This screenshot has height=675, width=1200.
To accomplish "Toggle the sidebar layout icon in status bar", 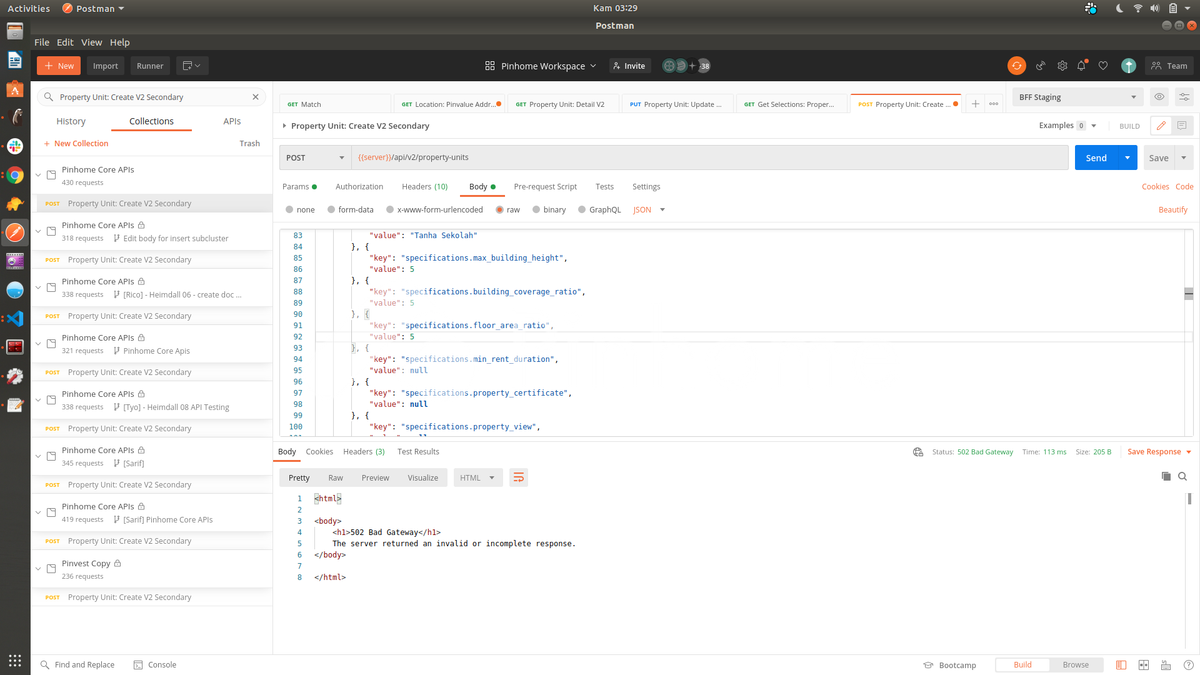I will [1121, 665].
